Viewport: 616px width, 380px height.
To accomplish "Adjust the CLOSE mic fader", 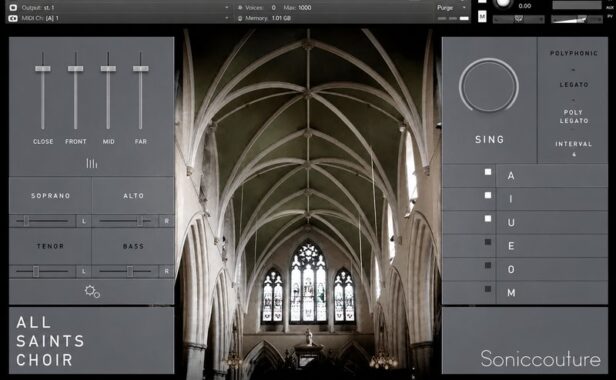I will tap(43, 69).
